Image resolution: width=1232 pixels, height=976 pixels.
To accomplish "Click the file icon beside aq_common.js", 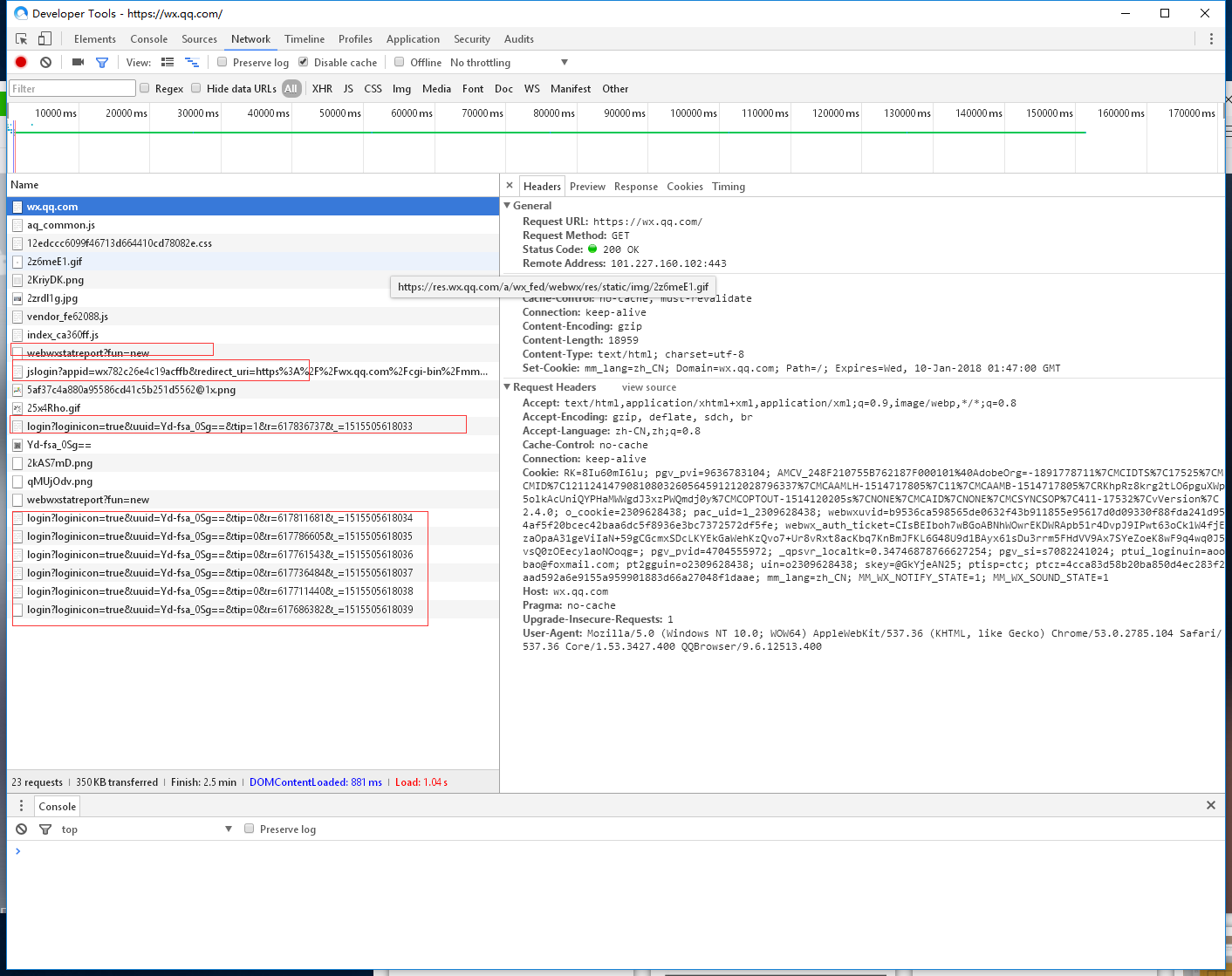I will [x=17, y=225].
